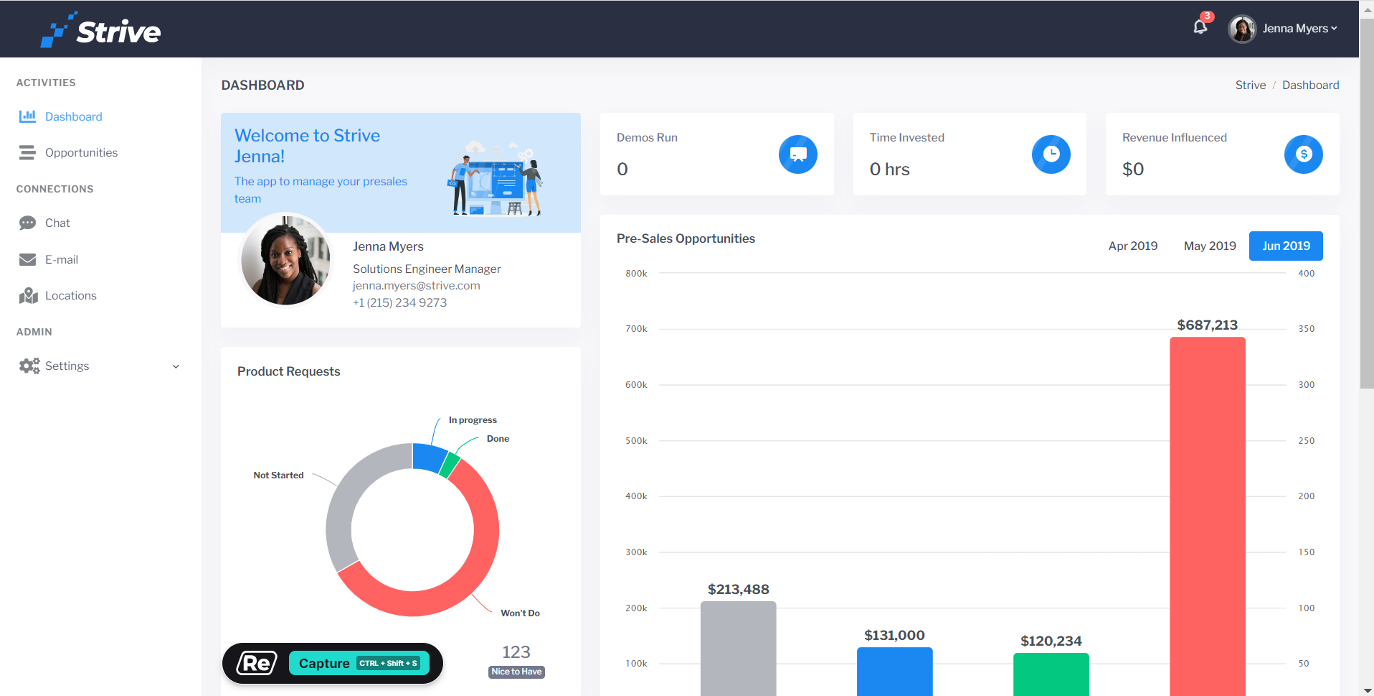This screenshot has height=696, width=1374.
Task: Click the Revenue Influenced dollar icon
Action: tap(1303, 154)
